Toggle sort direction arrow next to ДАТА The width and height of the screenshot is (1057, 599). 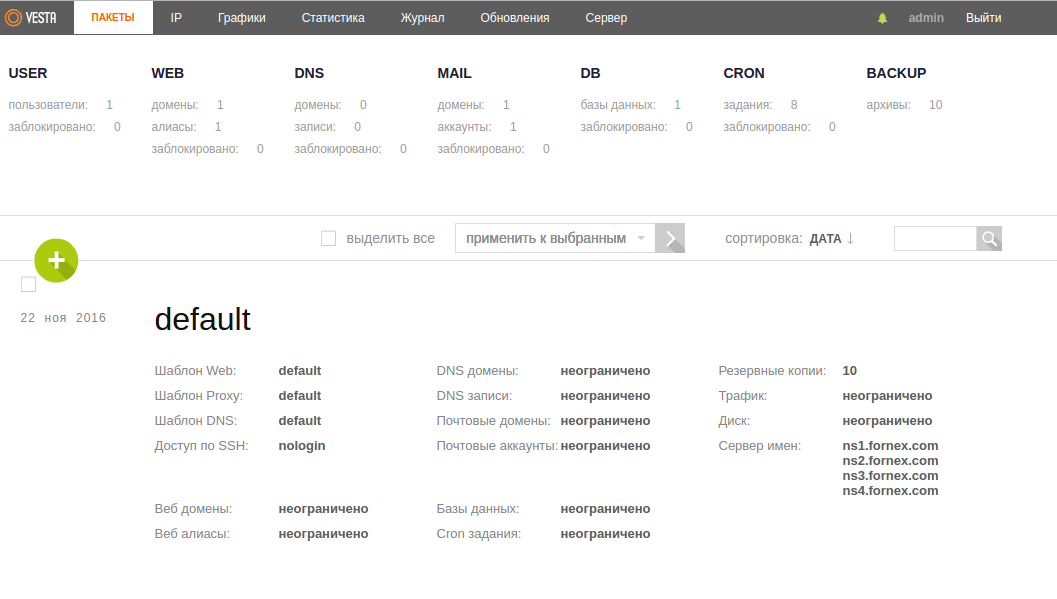[850, 239]
